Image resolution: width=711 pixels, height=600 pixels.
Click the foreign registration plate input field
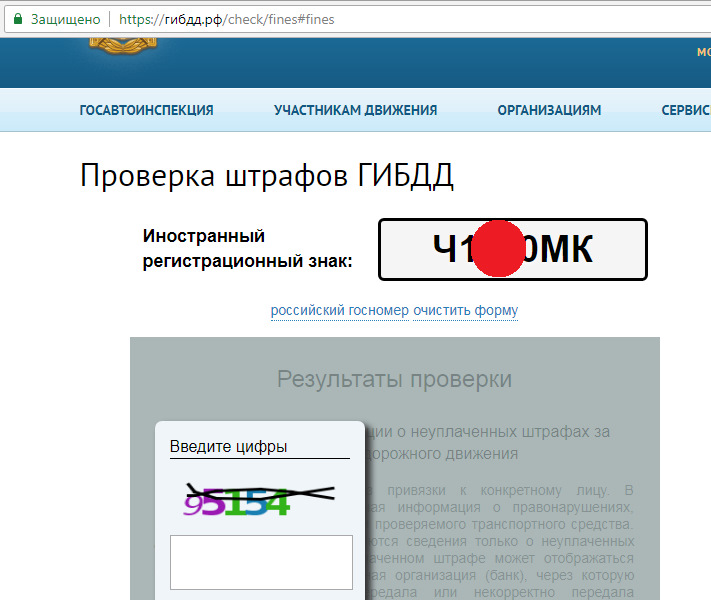click(513, 249)
